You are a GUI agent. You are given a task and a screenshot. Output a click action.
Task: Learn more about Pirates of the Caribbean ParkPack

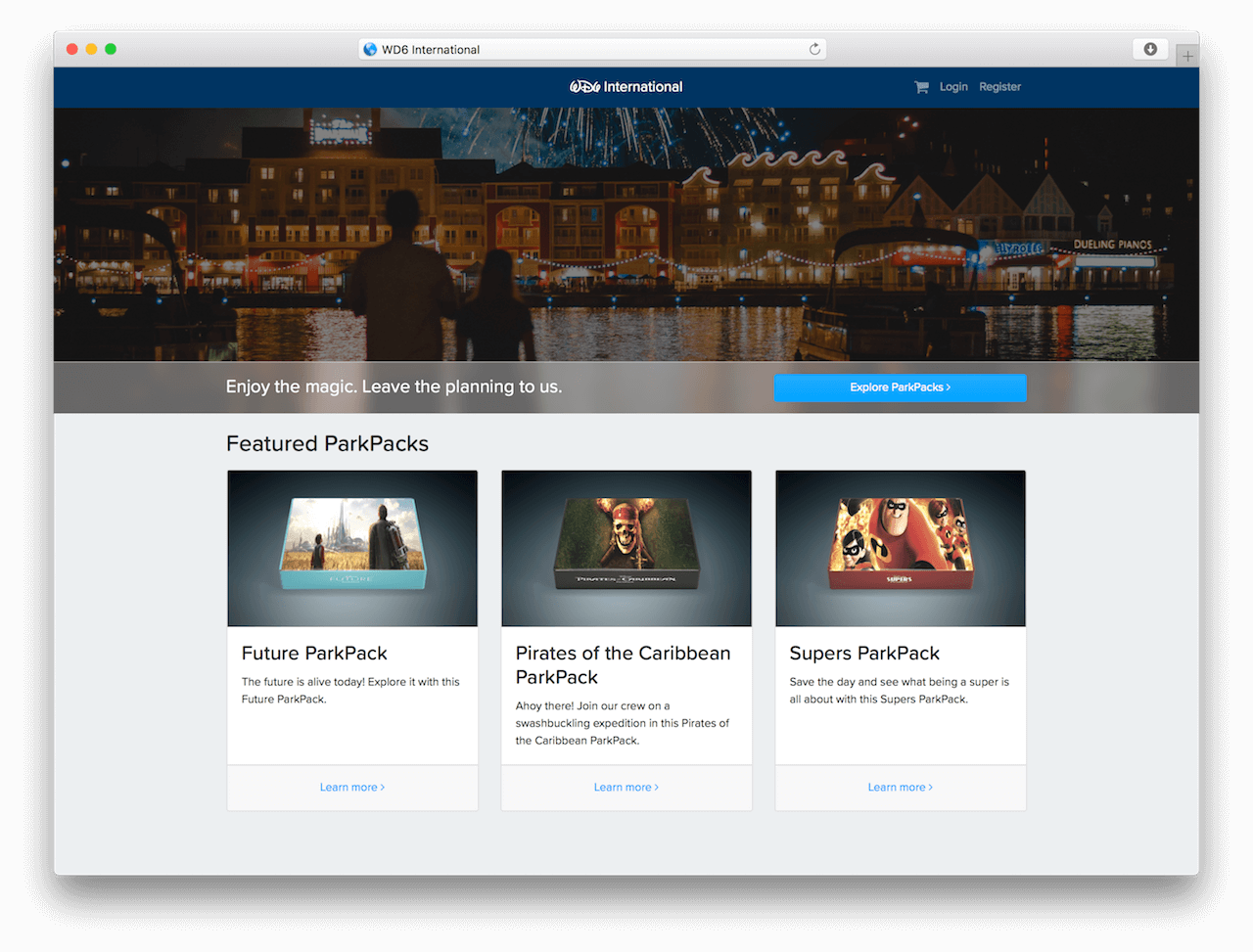(626, 788)
